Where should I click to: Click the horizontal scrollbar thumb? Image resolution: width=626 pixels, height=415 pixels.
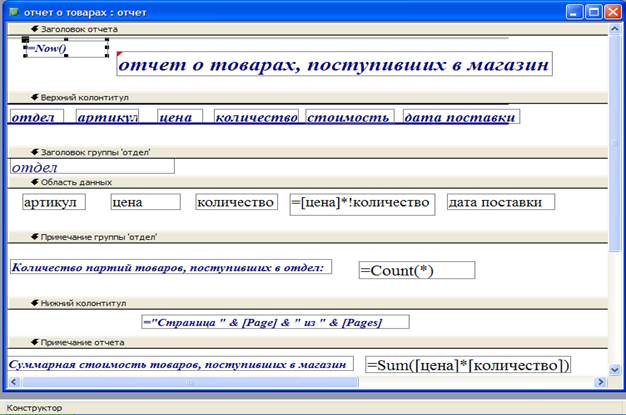click(190, 382)
